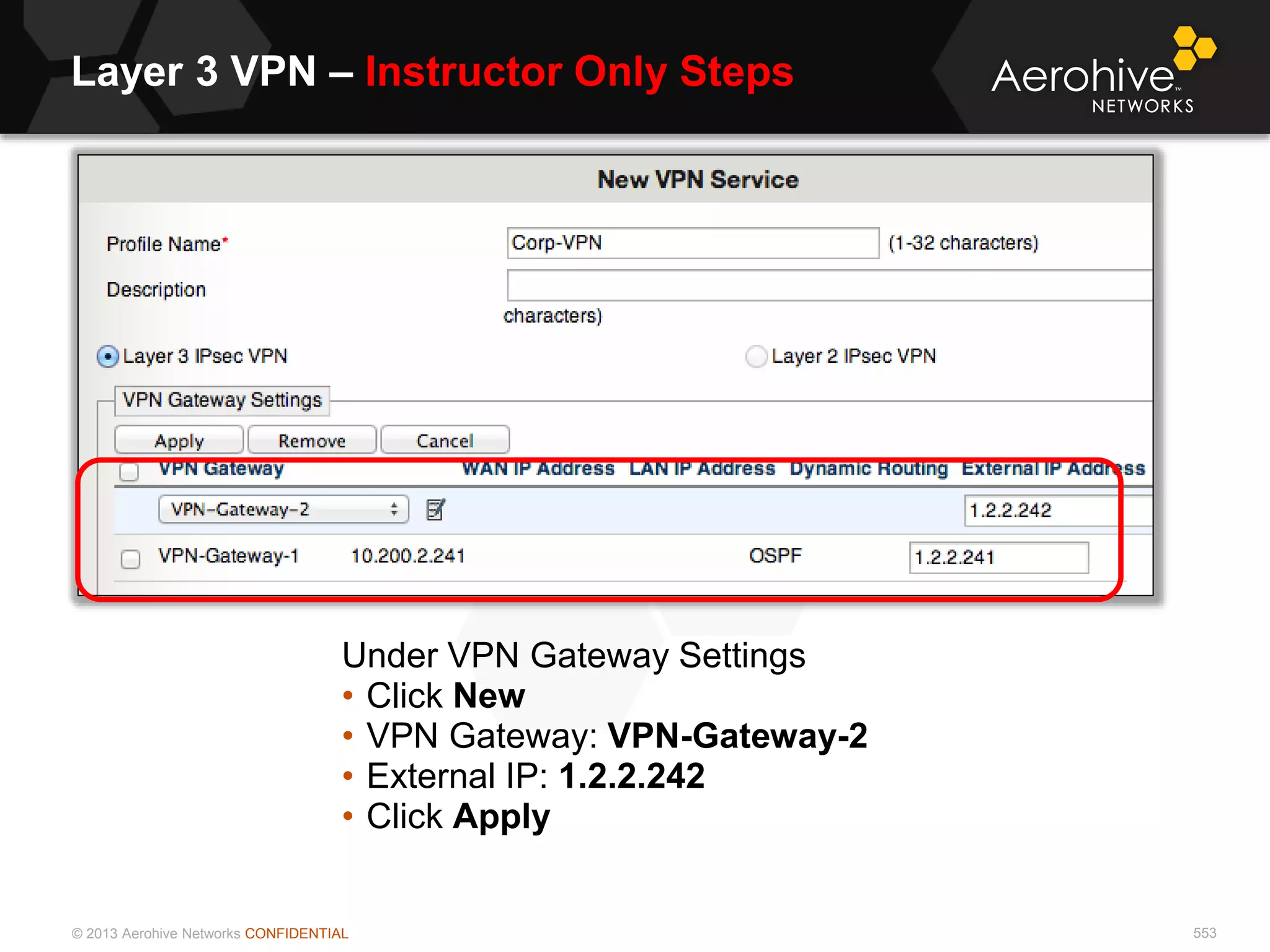
Task: Click the empty Description input field
Action: click(829, 285)
